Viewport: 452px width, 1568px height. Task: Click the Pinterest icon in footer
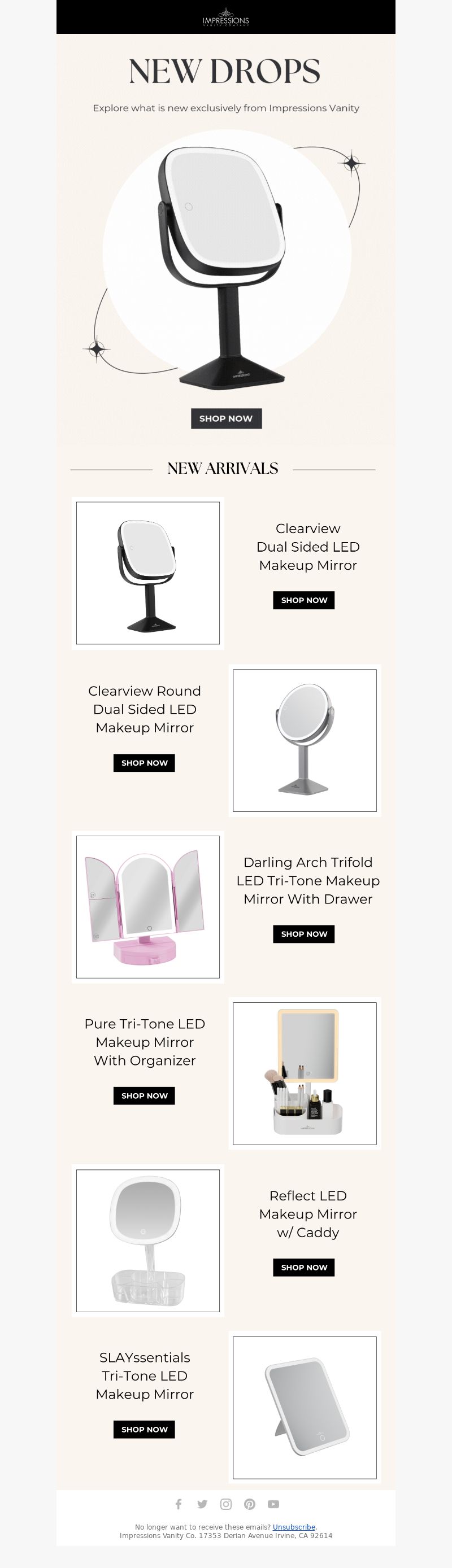250,1504
